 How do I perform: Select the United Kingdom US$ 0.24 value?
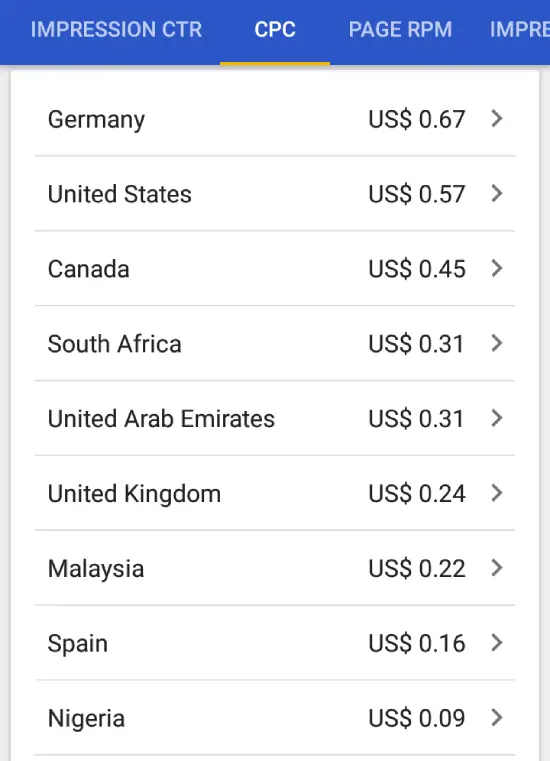coord(417,494)
